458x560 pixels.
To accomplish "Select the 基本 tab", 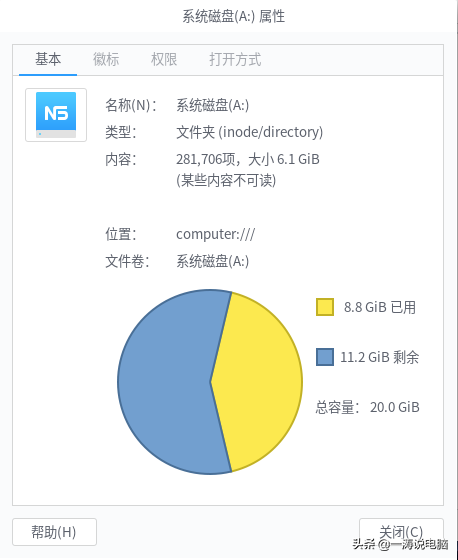I will [48, 59].
